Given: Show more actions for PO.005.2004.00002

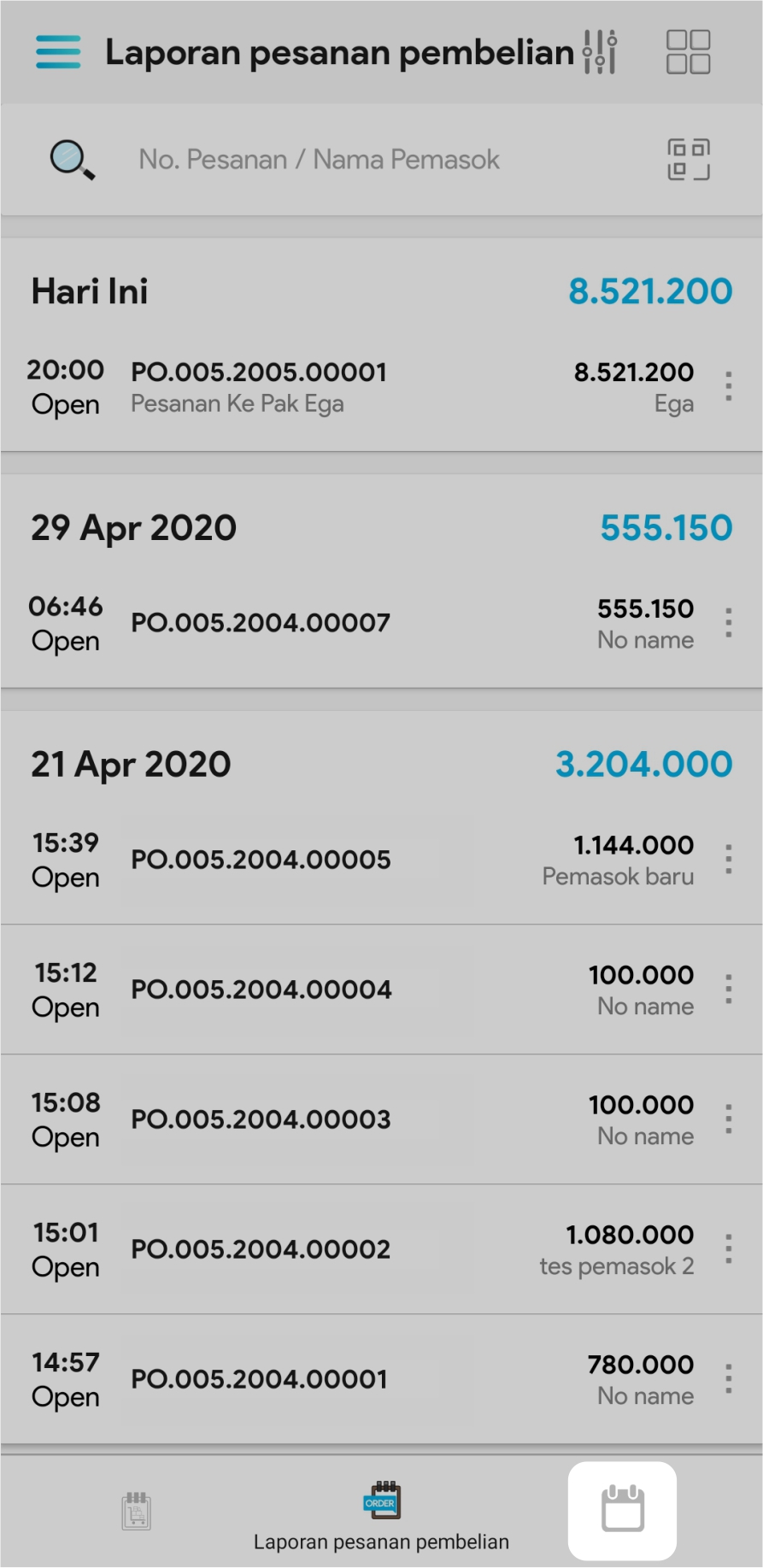Looking at the screenshot, I should pyautogui.click(x=728, y=1248).
